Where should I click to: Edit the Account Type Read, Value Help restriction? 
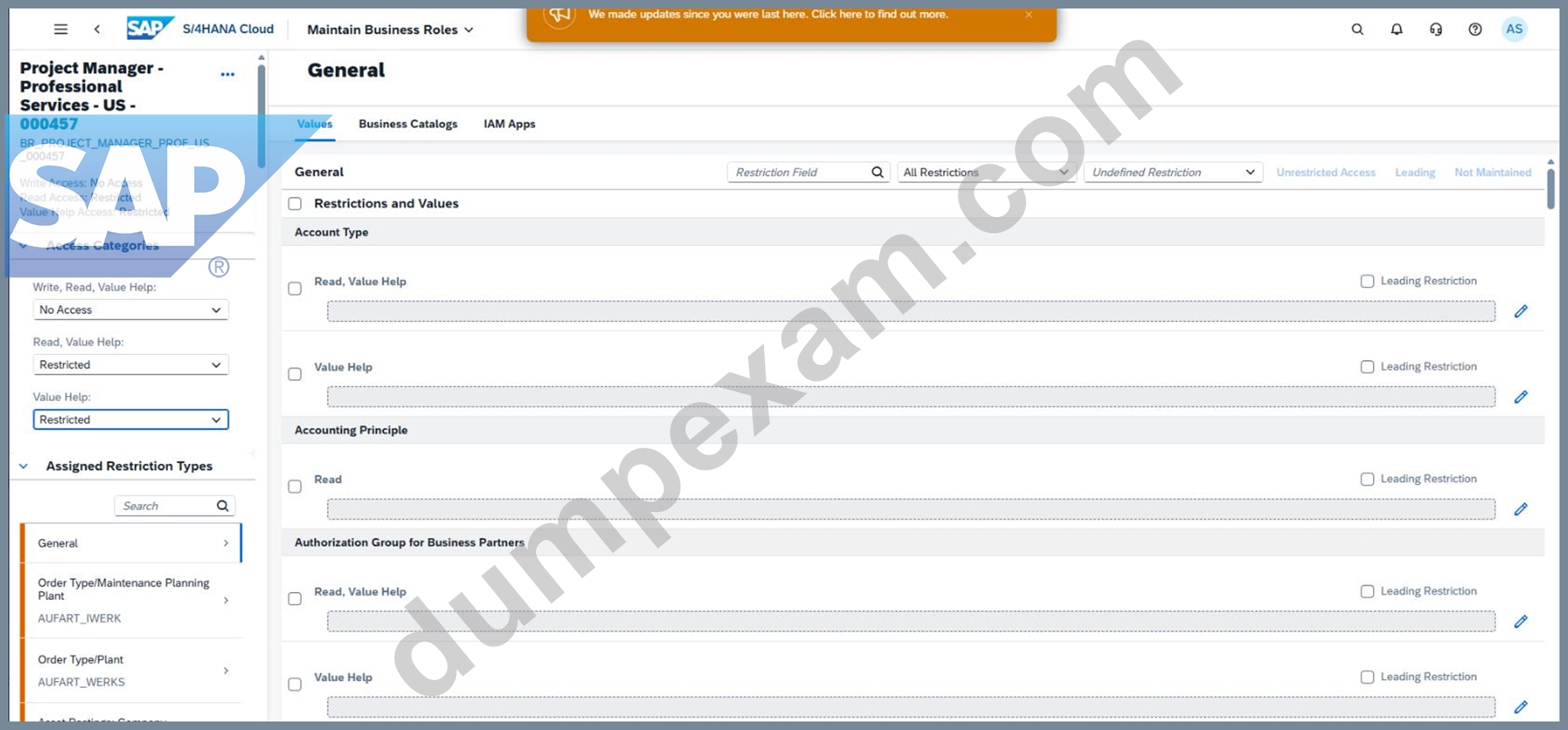click(1521, 312)
